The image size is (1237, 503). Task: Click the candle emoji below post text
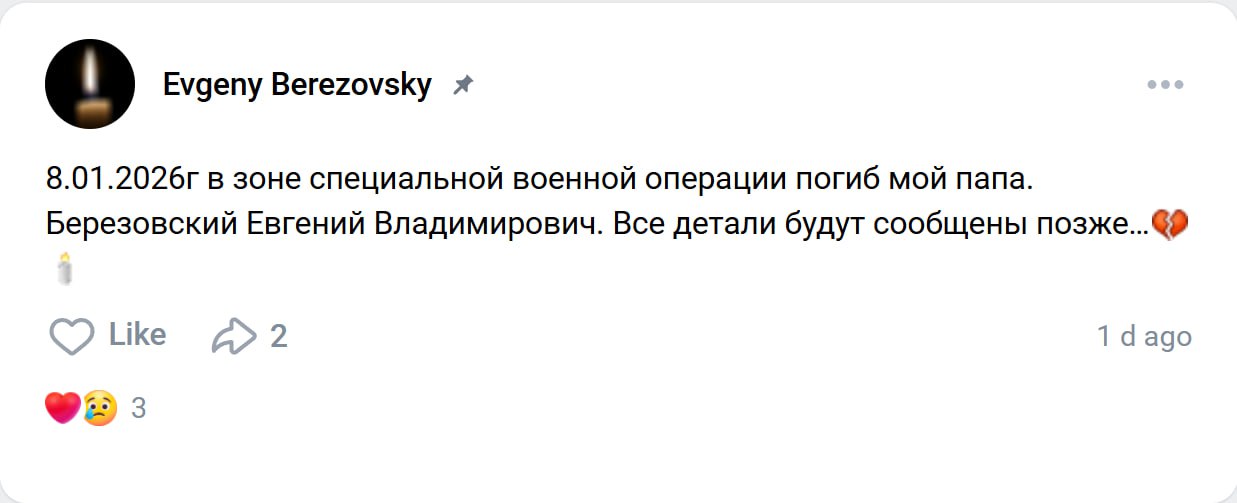point(66,269)
